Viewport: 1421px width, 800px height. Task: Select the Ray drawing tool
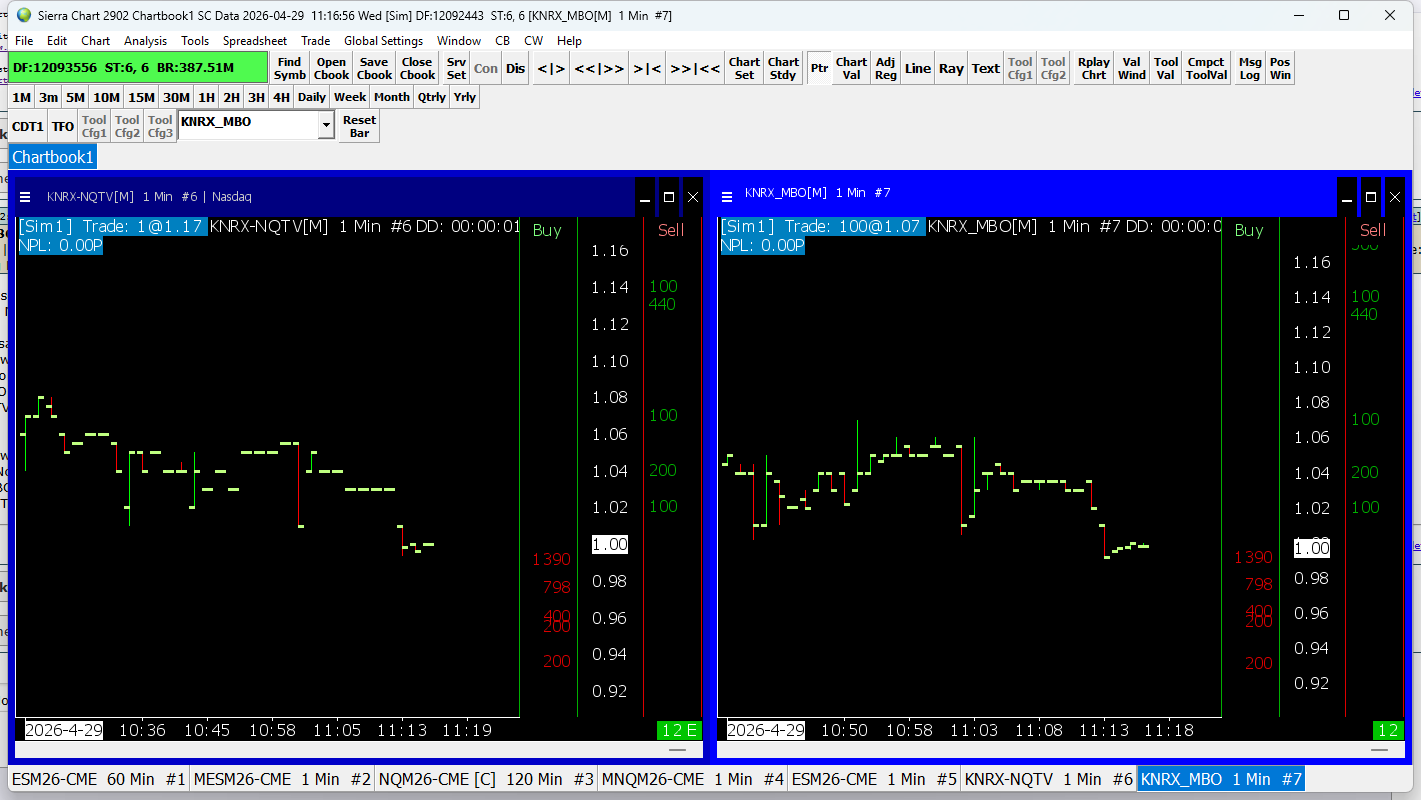pos(951,68)
